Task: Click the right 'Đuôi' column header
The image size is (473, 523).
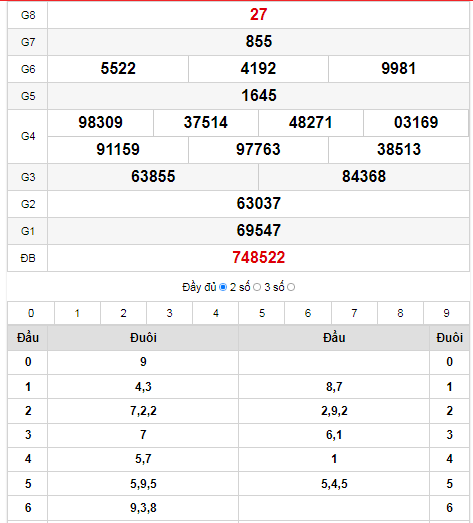Action: pyautogui.click(x=449, y=338)
